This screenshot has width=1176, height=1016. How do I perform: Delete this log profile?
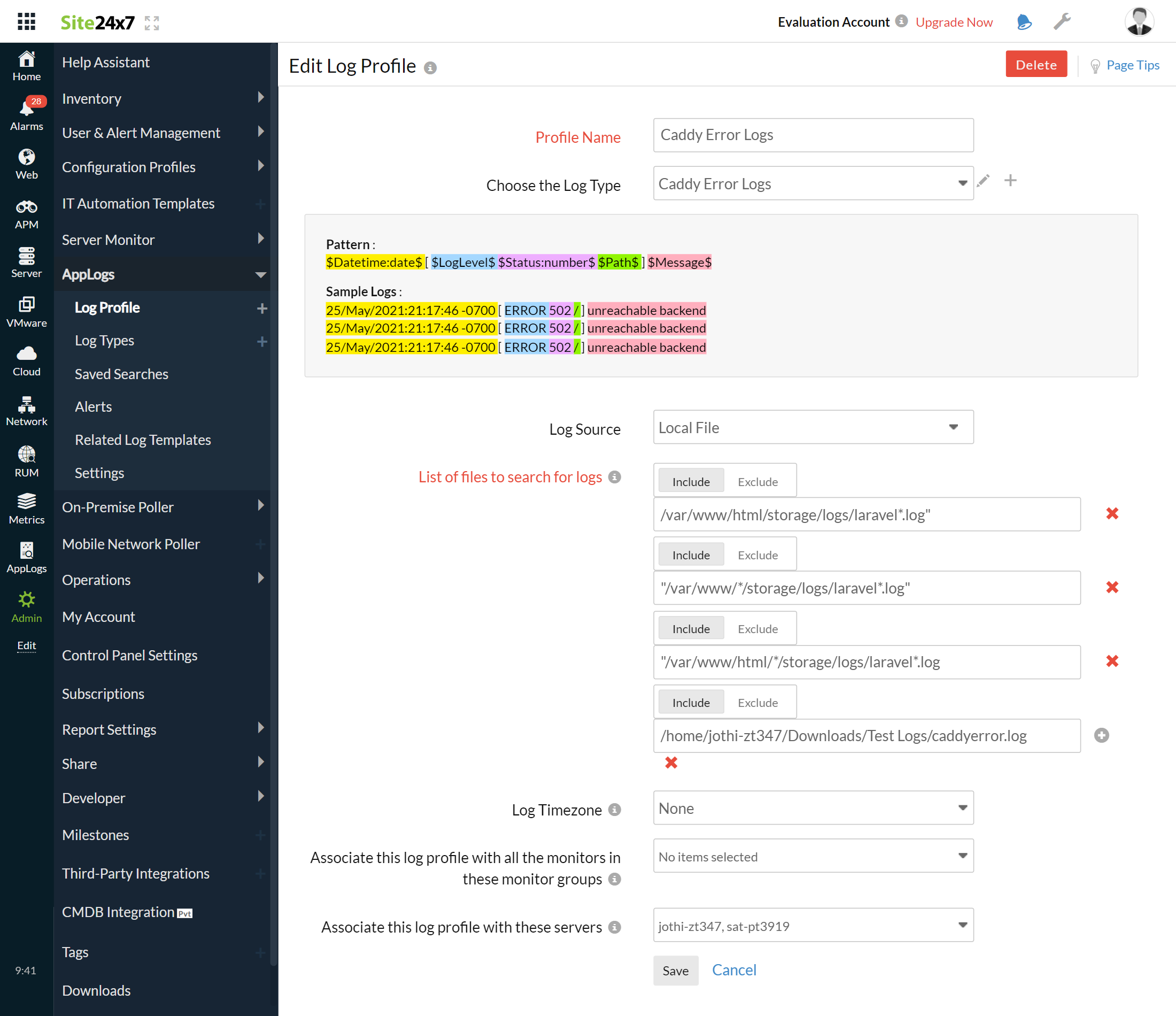[x=1036, y=64]
